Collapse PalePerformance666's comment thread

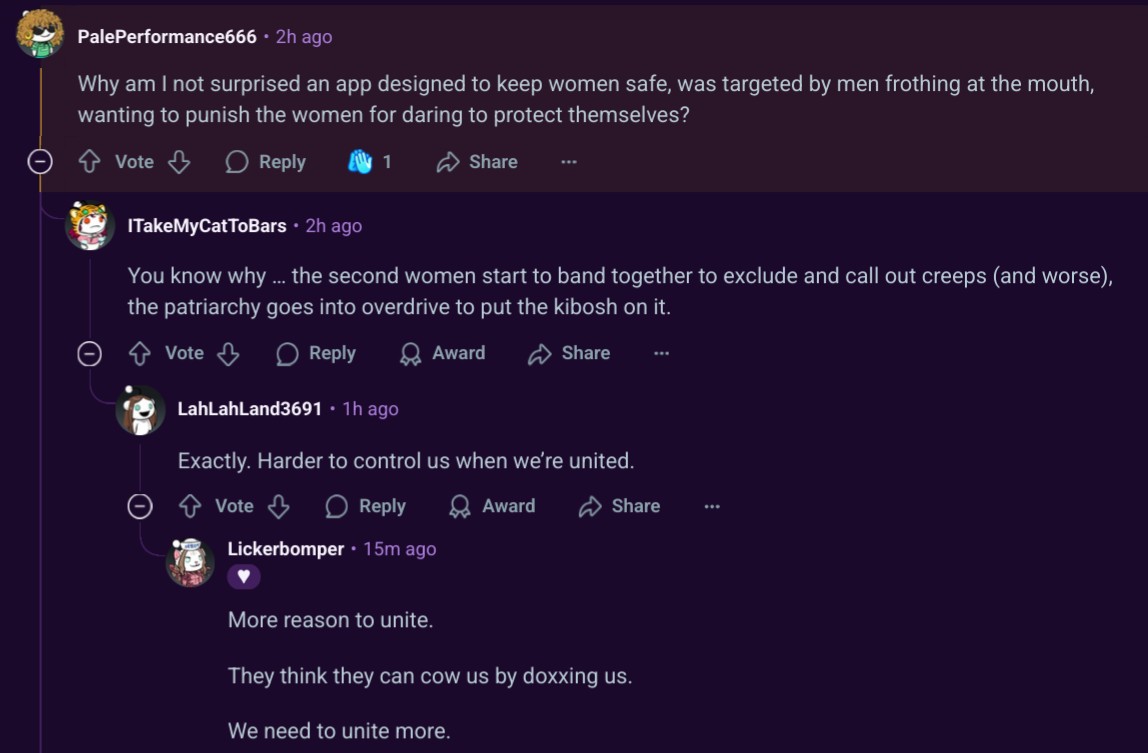pyautogui.click(x=40, y=161)
